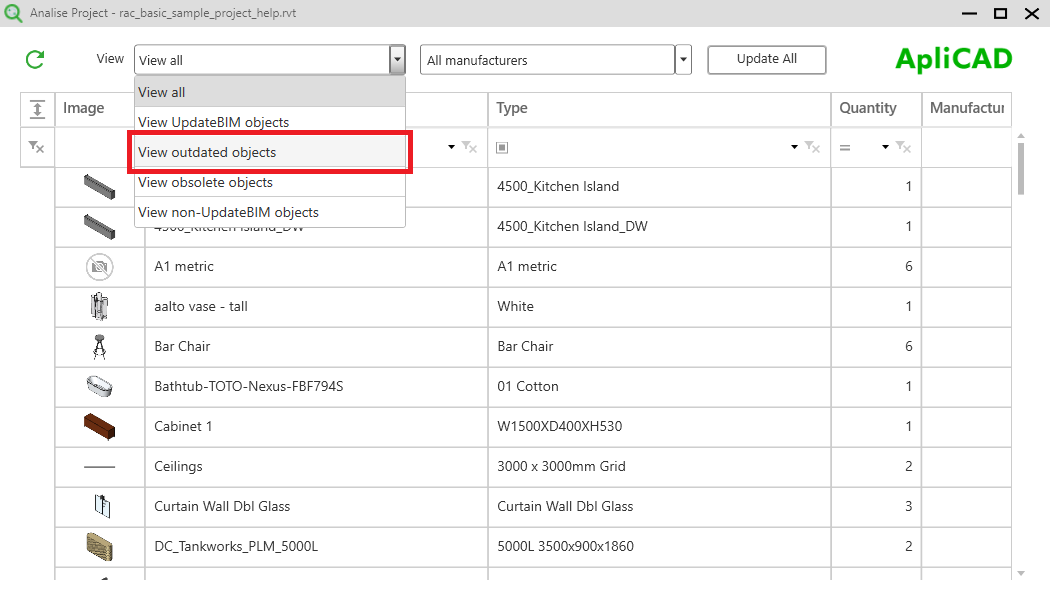The width and height of the screenshot is (1050, 600).
Task: Select View UpdateBIM objects in the View menu
Action: tap(213, 122)
